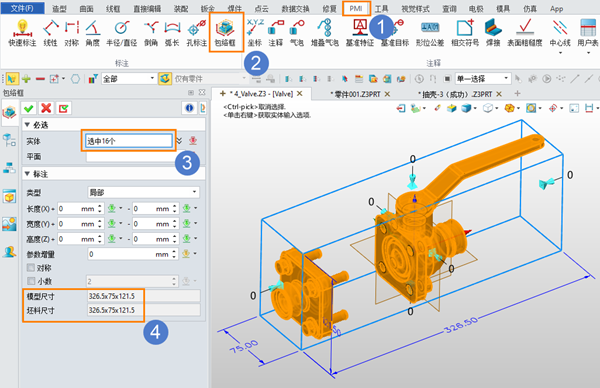Click the 倒角 chamfer dimension tool
600x388 pixels.
[151, 33]
